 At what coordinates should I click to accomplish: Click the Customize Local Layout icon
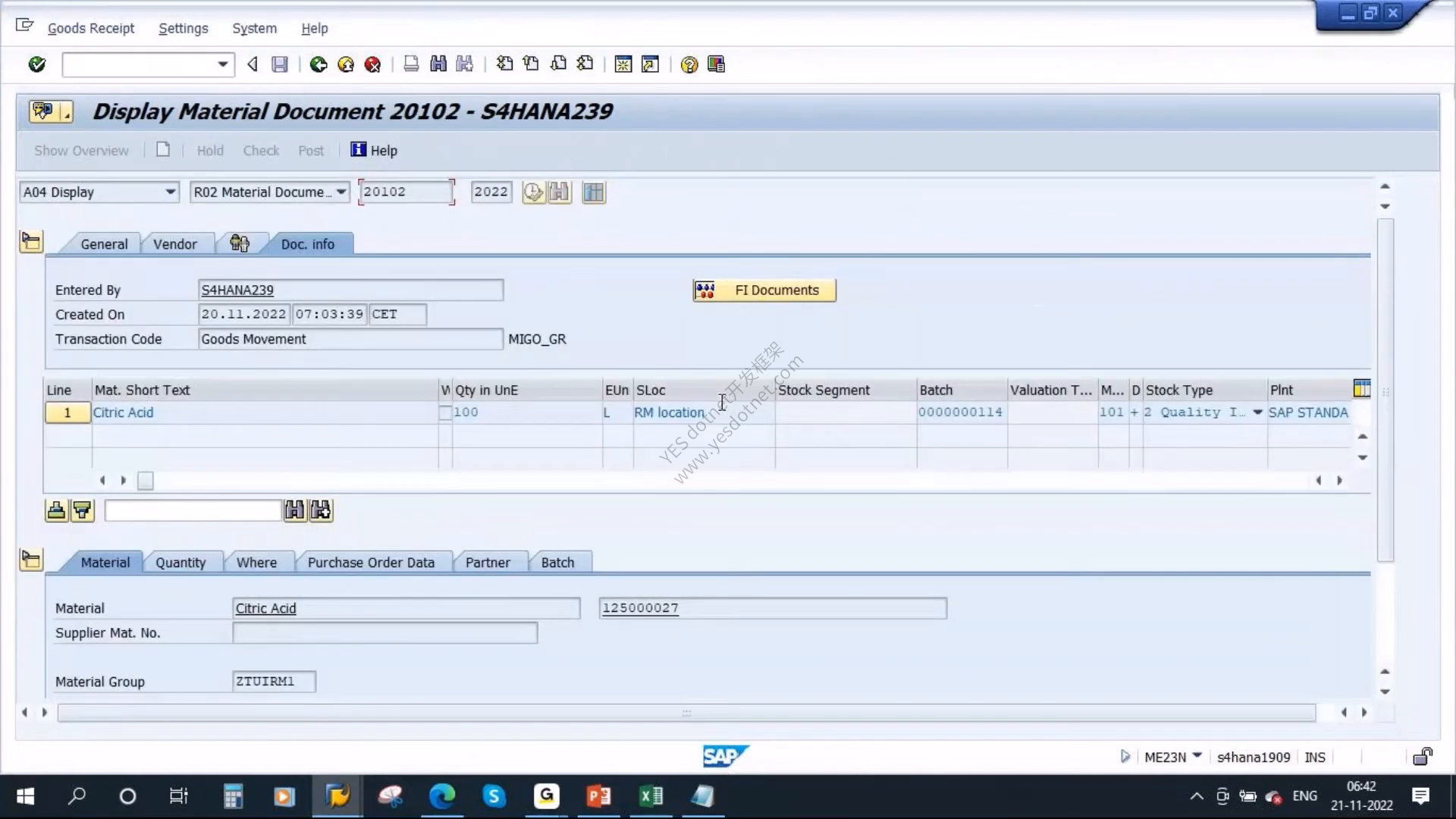click(716, 64)
